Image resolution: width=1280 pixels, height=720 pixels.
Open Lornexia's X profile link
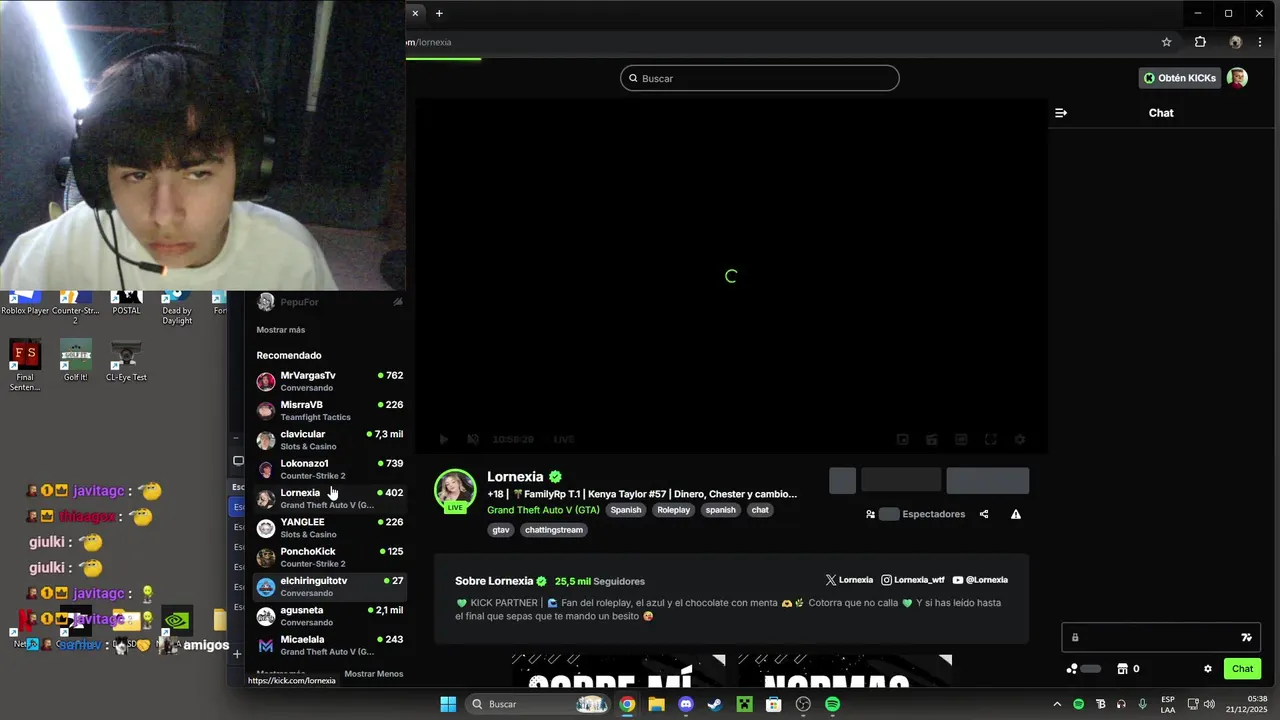tap(849, 580)
